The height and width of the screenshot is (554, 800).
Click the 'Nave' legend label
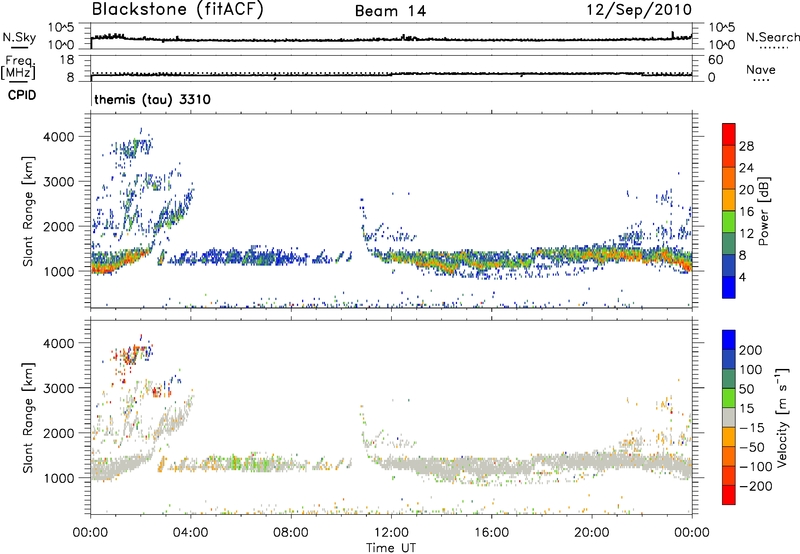(761, 69)
